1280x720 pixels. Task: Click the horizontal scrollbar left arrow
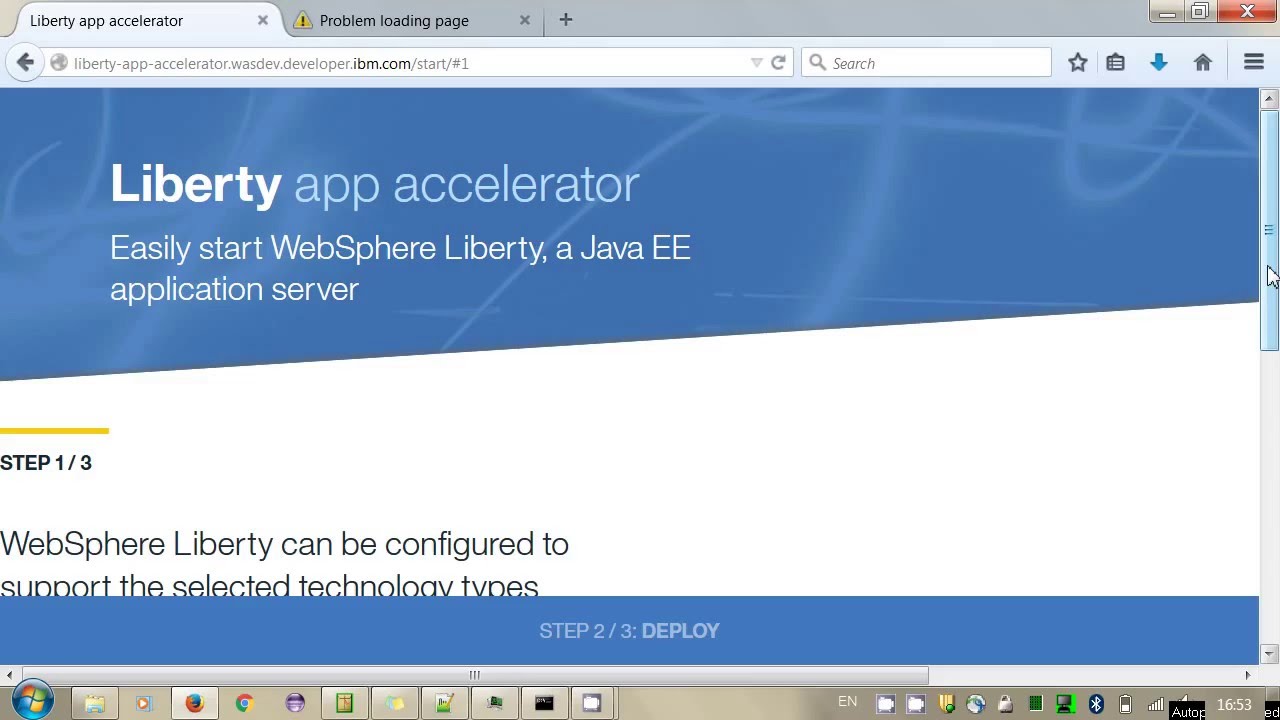click(x=9, y=675)
